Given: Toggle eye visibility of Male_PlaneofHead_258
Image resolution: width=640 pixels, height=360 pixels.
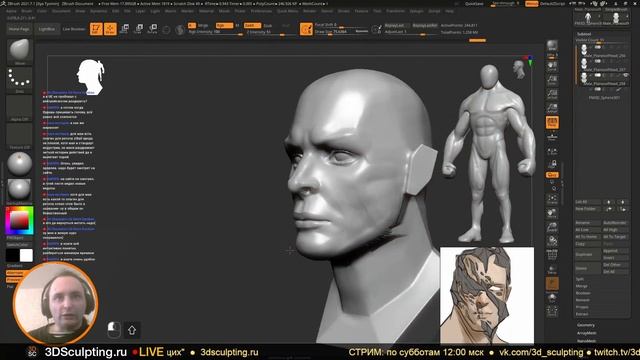Looking at the screenshot, I should [625, 76].
